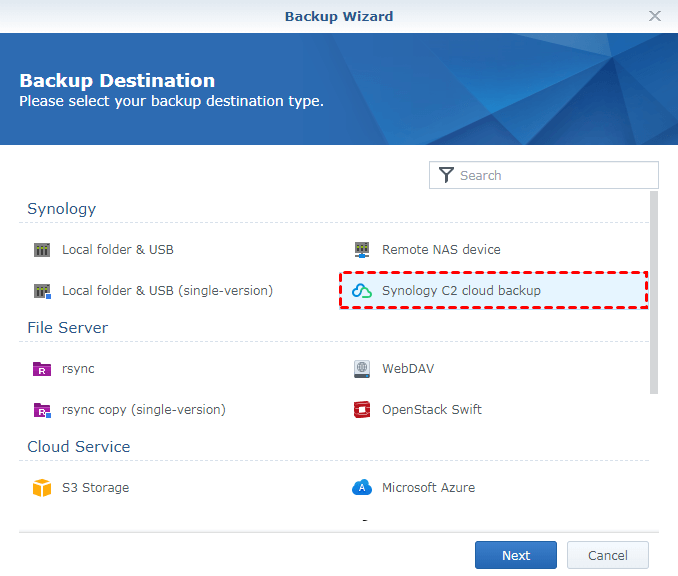
Task: Click the blue Microsoft Azure icon
Action: click(362, 488)
